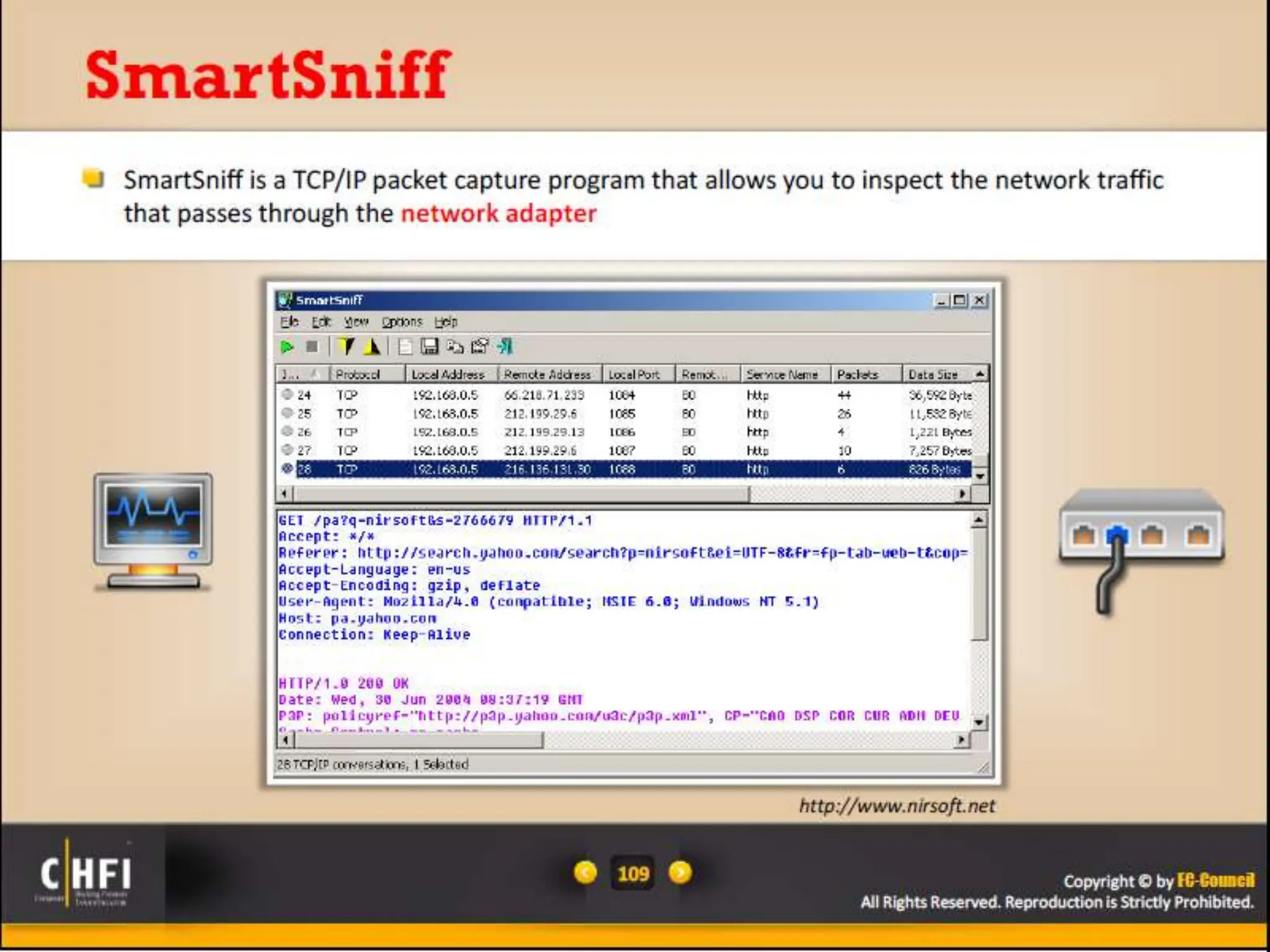This screenshot has height=952, width=1270.
Task: Select conversation row 27
Action: 625,451
